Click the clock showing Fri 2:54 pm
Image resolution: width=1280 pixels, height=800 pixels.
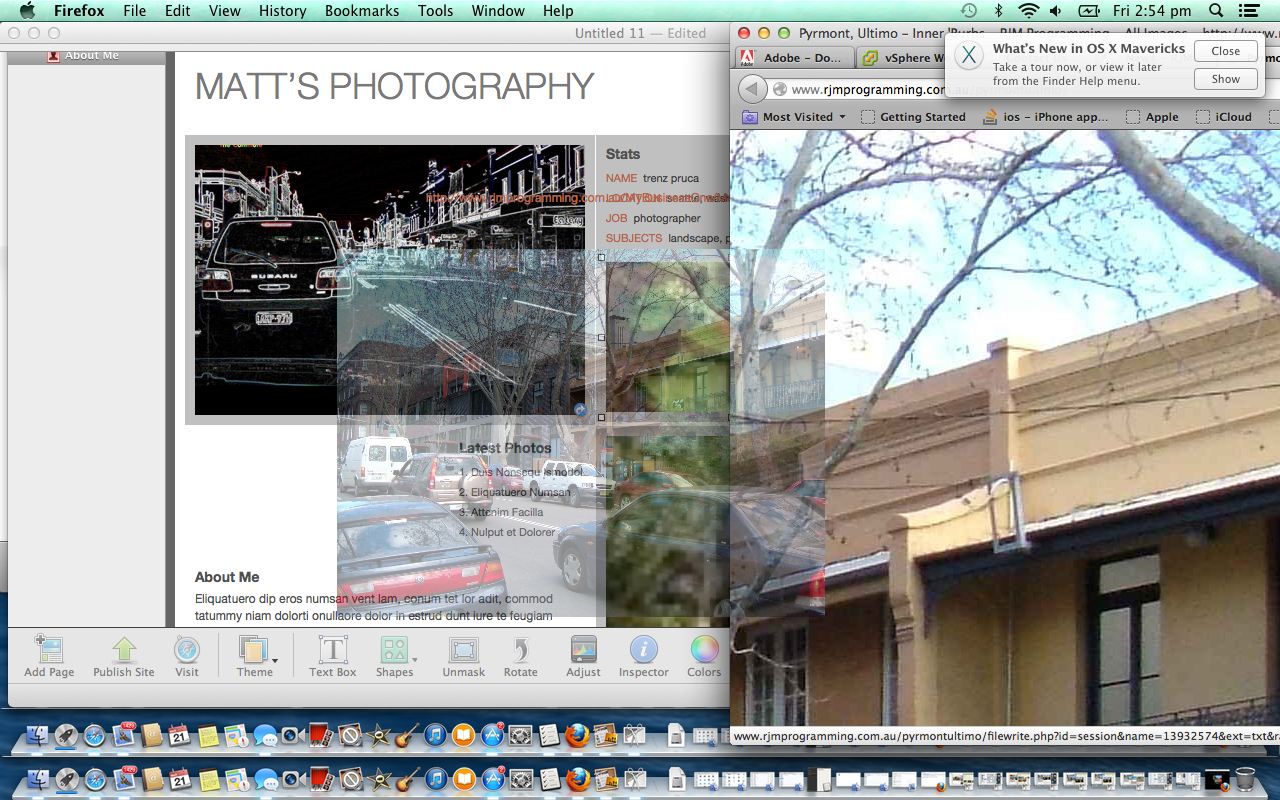(1152, 11)
